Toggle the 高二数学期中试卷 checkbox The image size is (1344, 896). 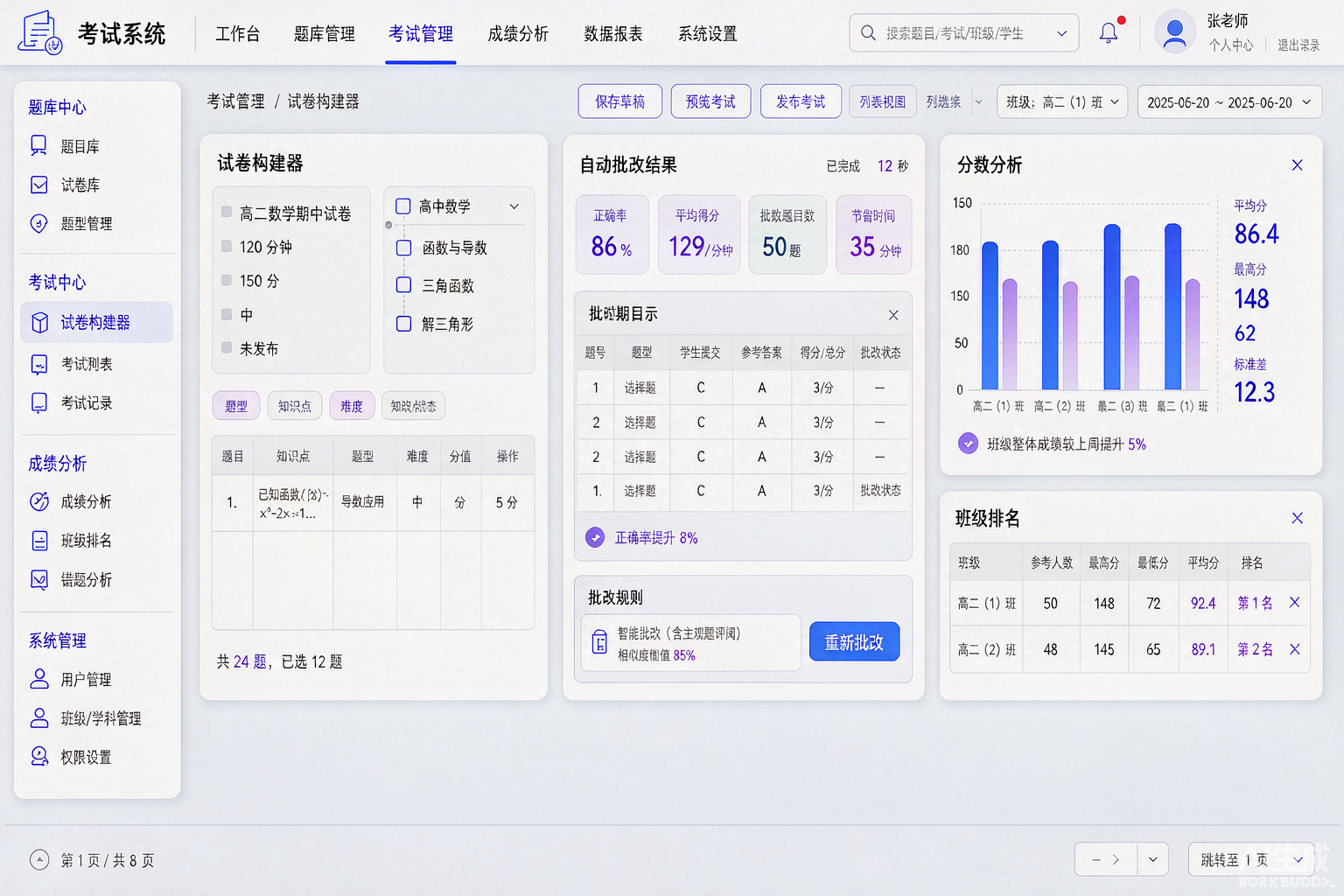point(227,212)
